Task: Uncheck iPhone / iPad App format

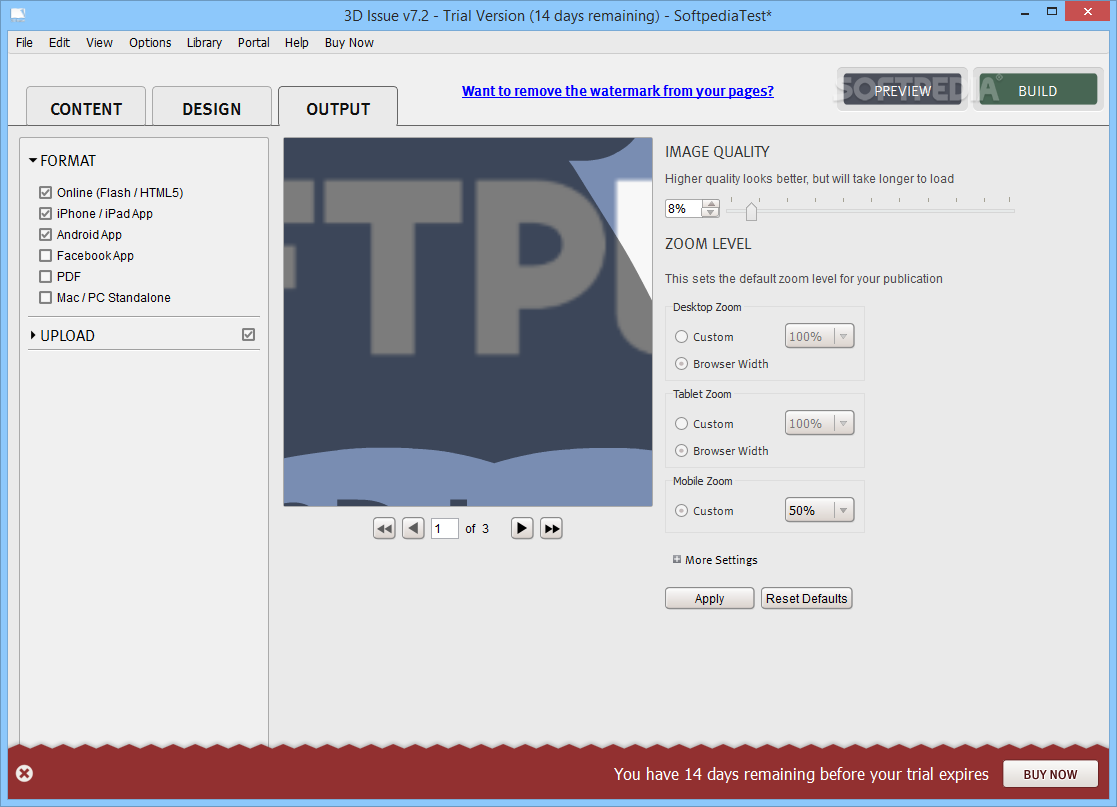Action: click(x=46, y=214)
